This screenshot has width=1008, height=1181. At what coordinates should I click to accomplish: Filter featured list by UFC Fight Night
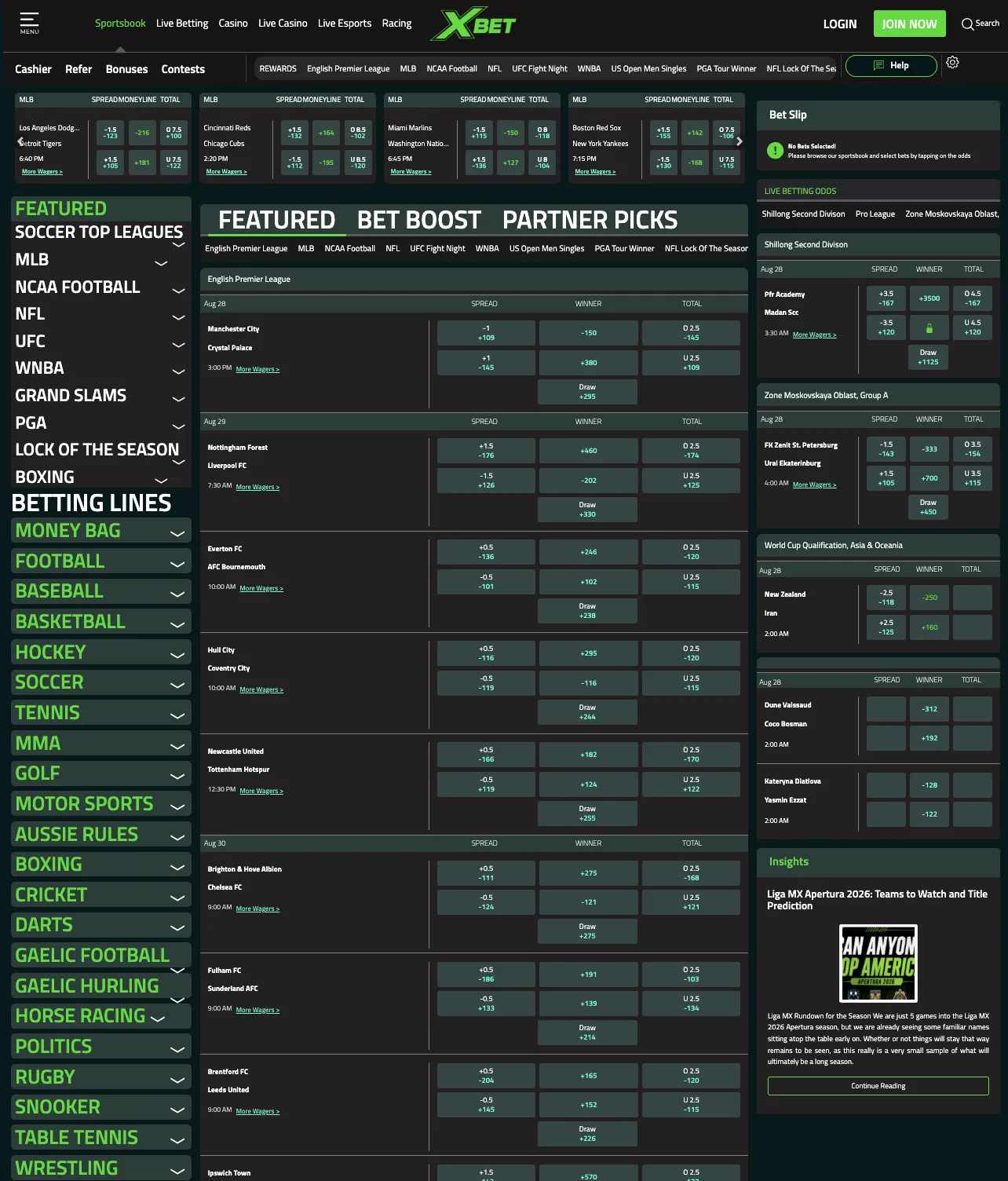pos(437,248)
